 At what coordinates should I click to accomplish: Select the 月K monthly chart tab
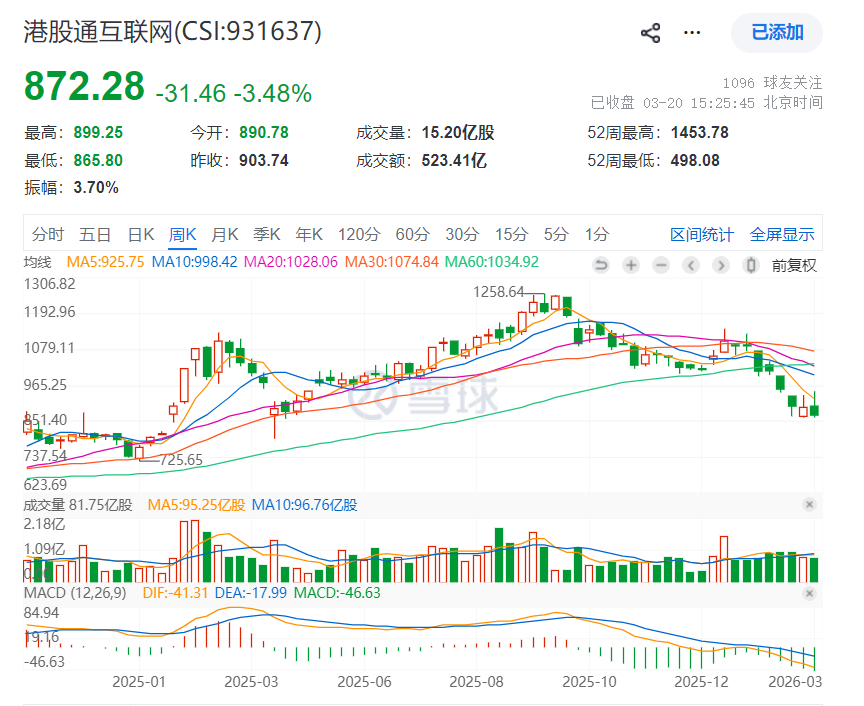[224, 233]
